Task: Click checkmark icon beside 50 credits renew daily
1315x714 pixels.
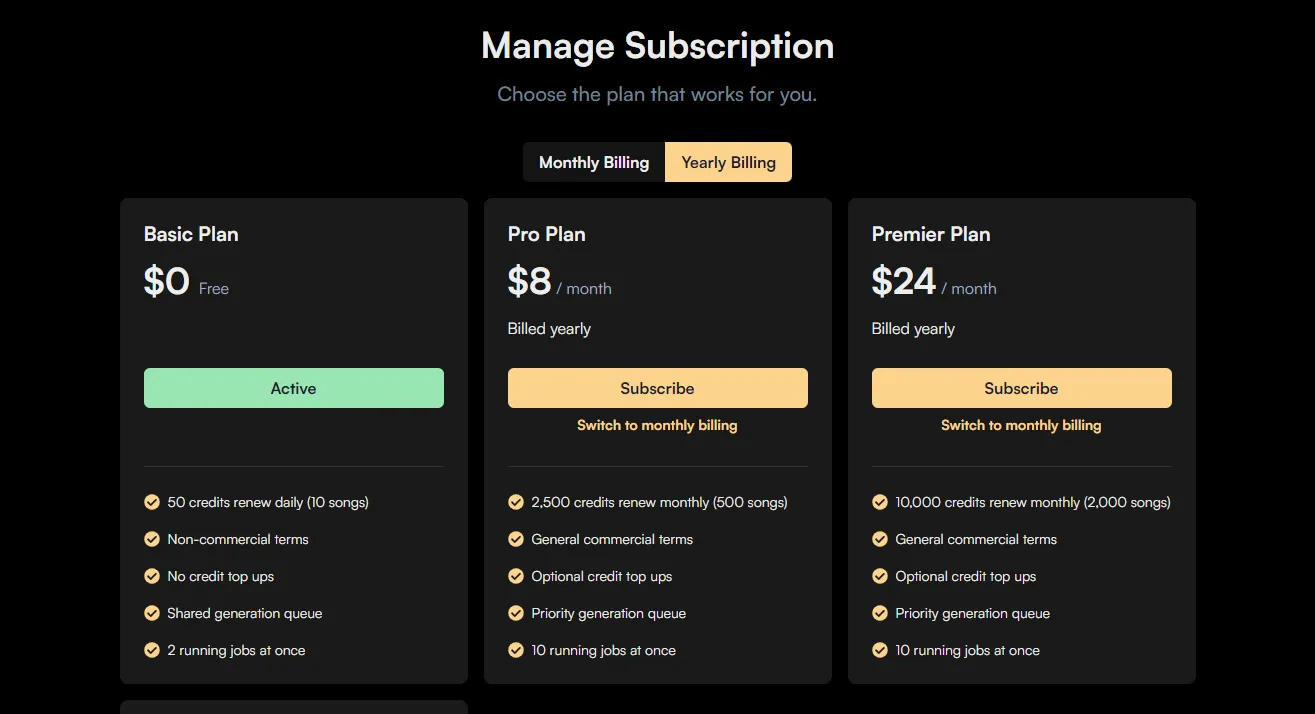Action: point(152,502)
